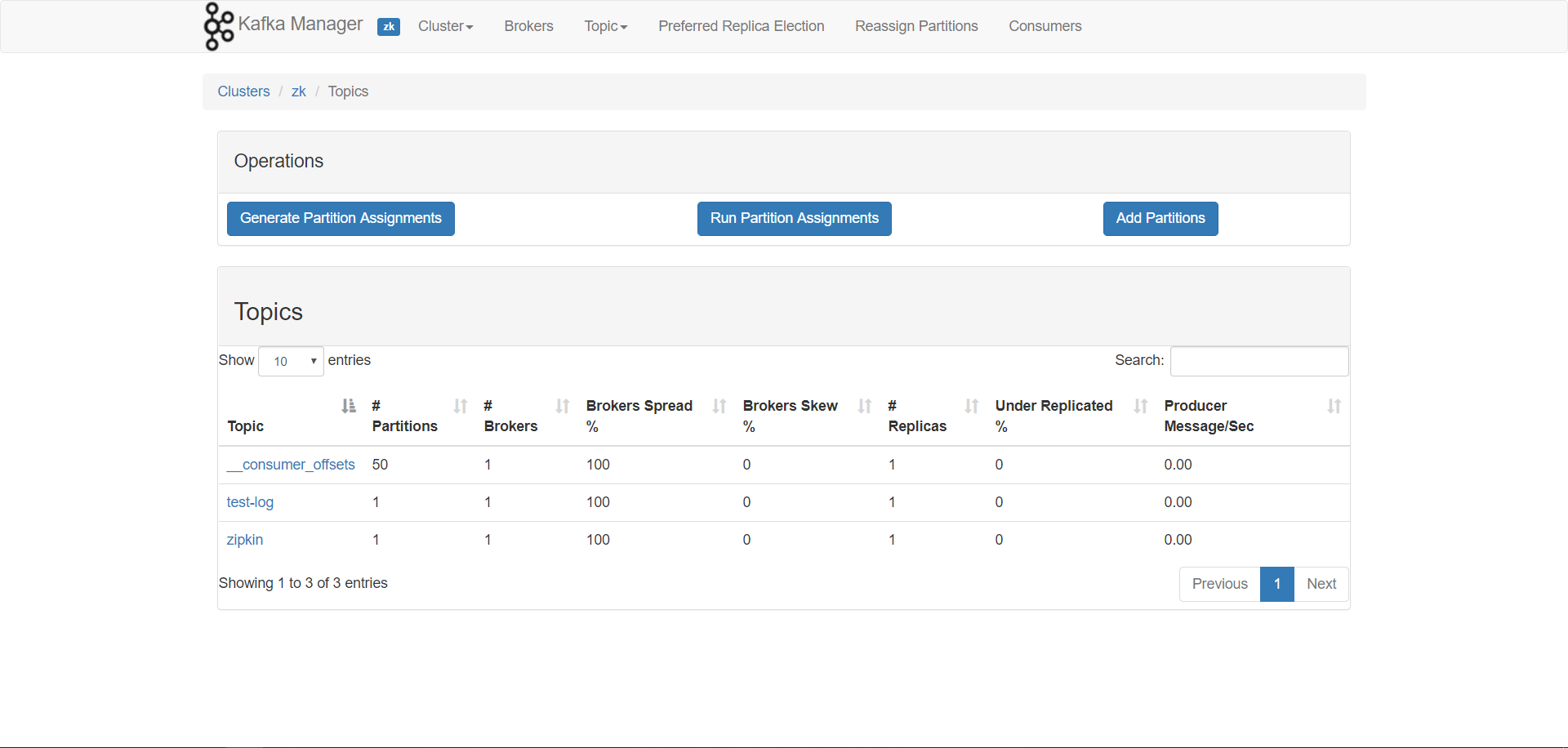The image size is (1568, 748).
Task: Sort by # Partitions column icon
Action: point(461,406)
